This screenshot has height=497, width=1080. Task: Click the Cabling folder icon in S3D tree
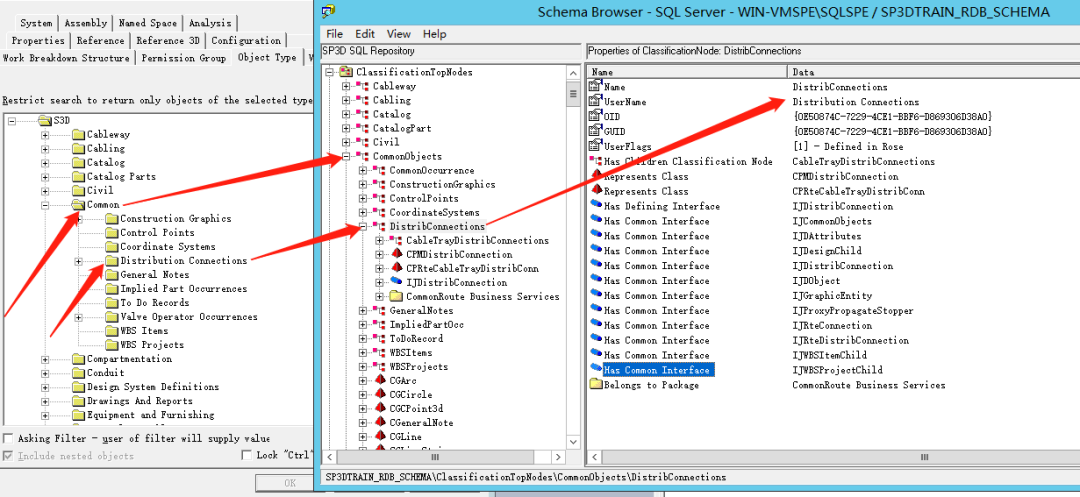[79, 149]
